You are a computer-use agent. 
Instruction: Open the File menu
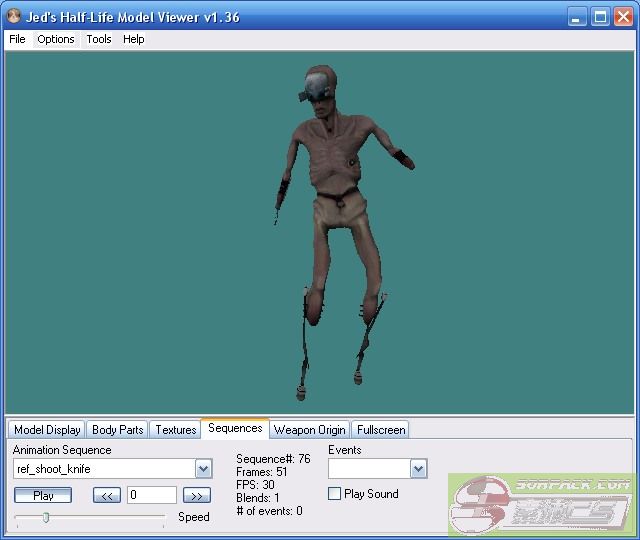coord(17,39)
